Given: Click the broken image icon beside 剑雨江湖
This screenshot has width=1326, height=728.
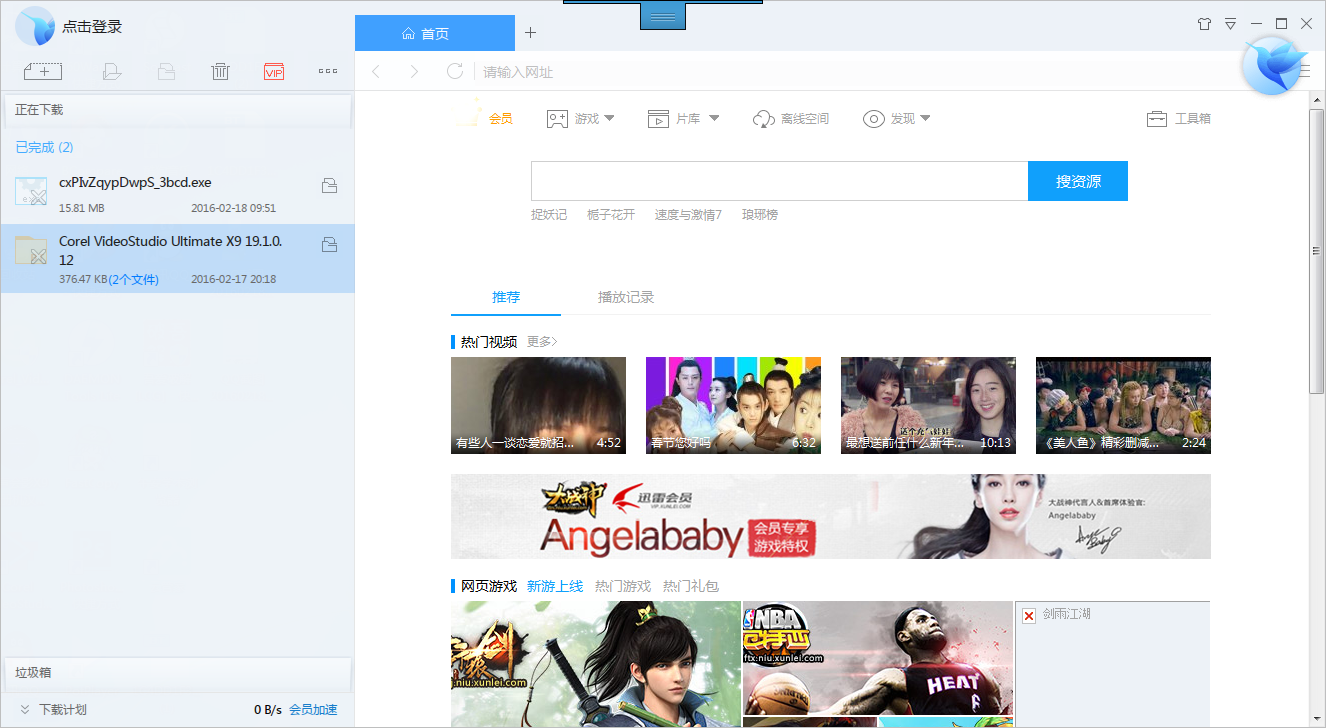Looking at the screenshot, I should click(1029, 615).
